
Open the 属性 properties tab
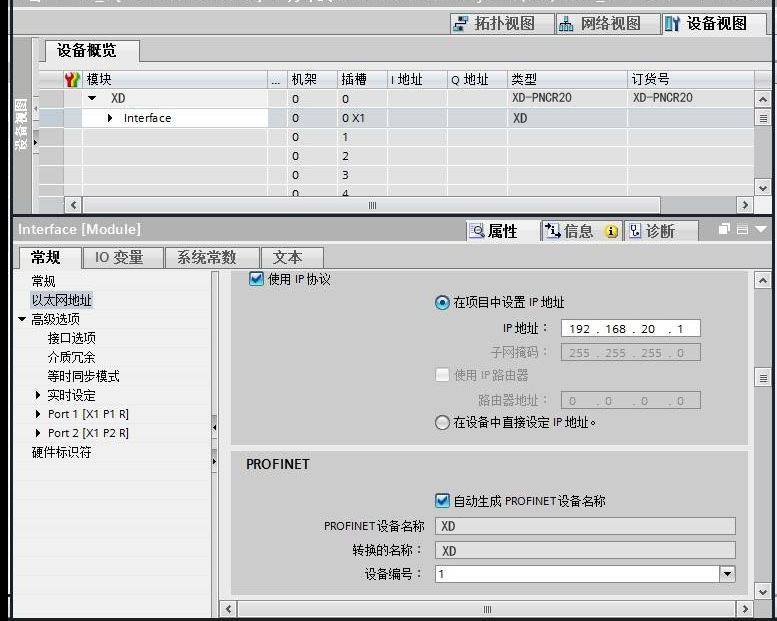click(x=502, y=231)
